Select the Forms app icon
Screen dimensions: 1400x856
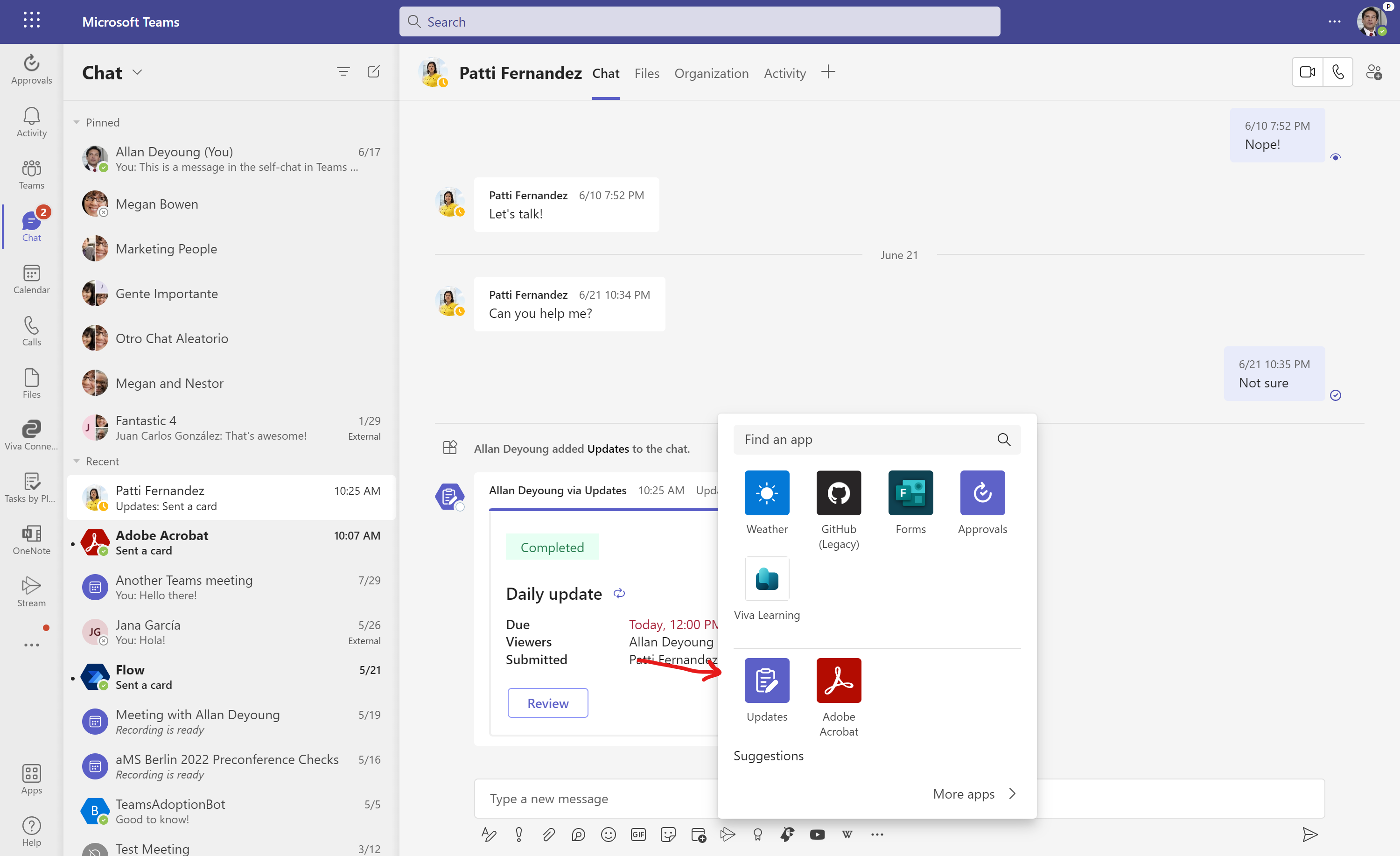coord(910,492)
